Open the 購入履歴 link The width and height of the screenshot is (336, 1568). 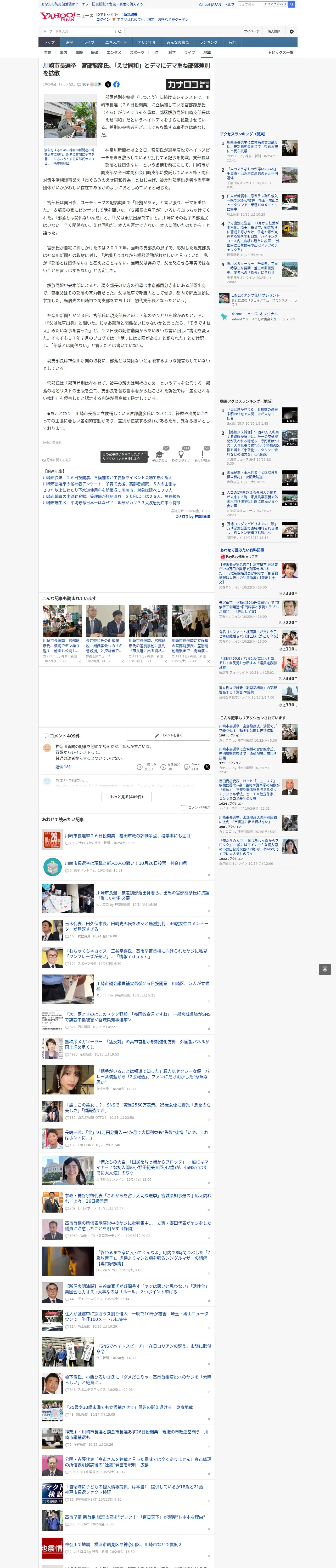pyautogui.click(x=274, y=32)
